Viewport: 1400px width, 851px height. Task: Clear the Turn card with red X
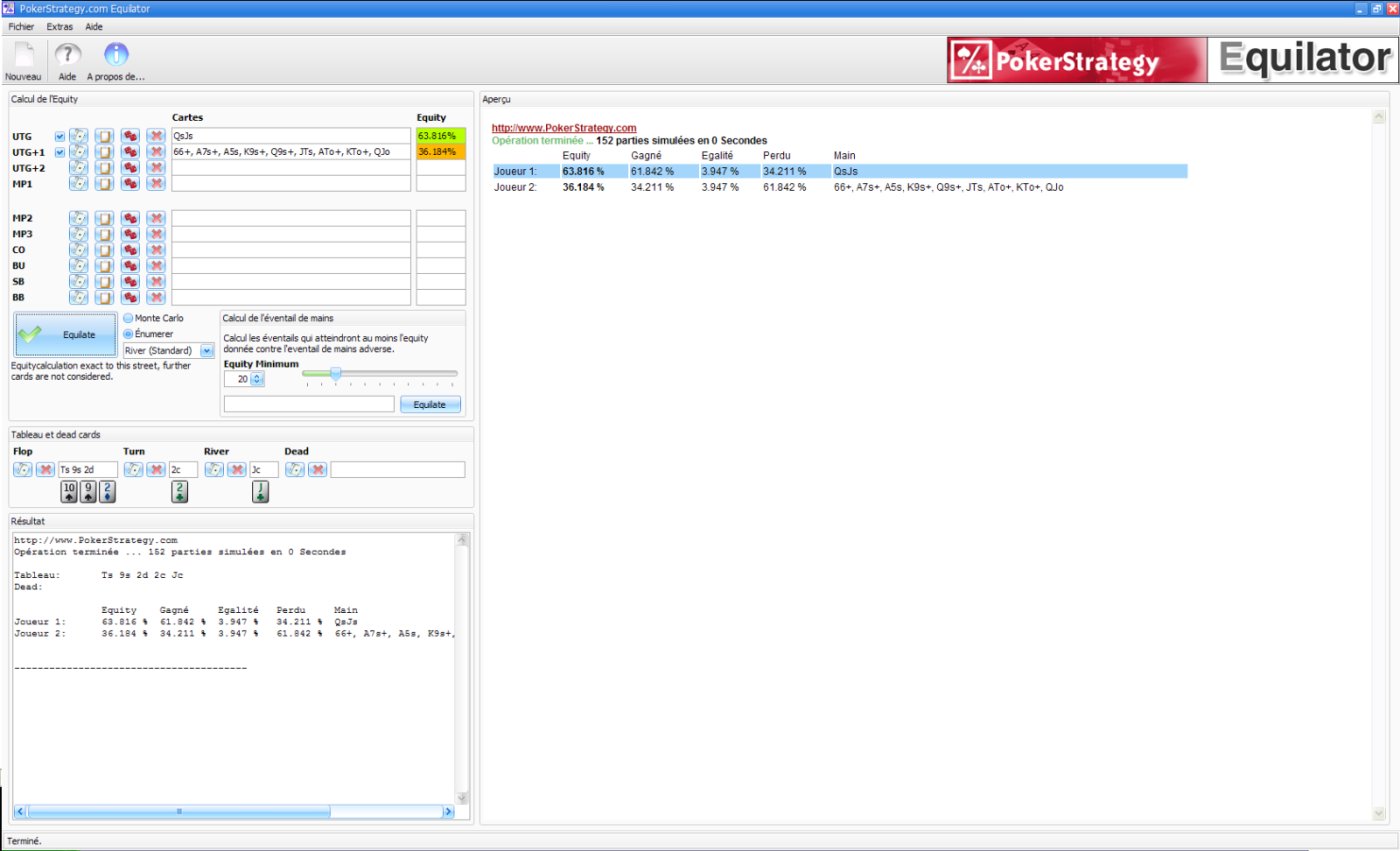click(157, 470)
